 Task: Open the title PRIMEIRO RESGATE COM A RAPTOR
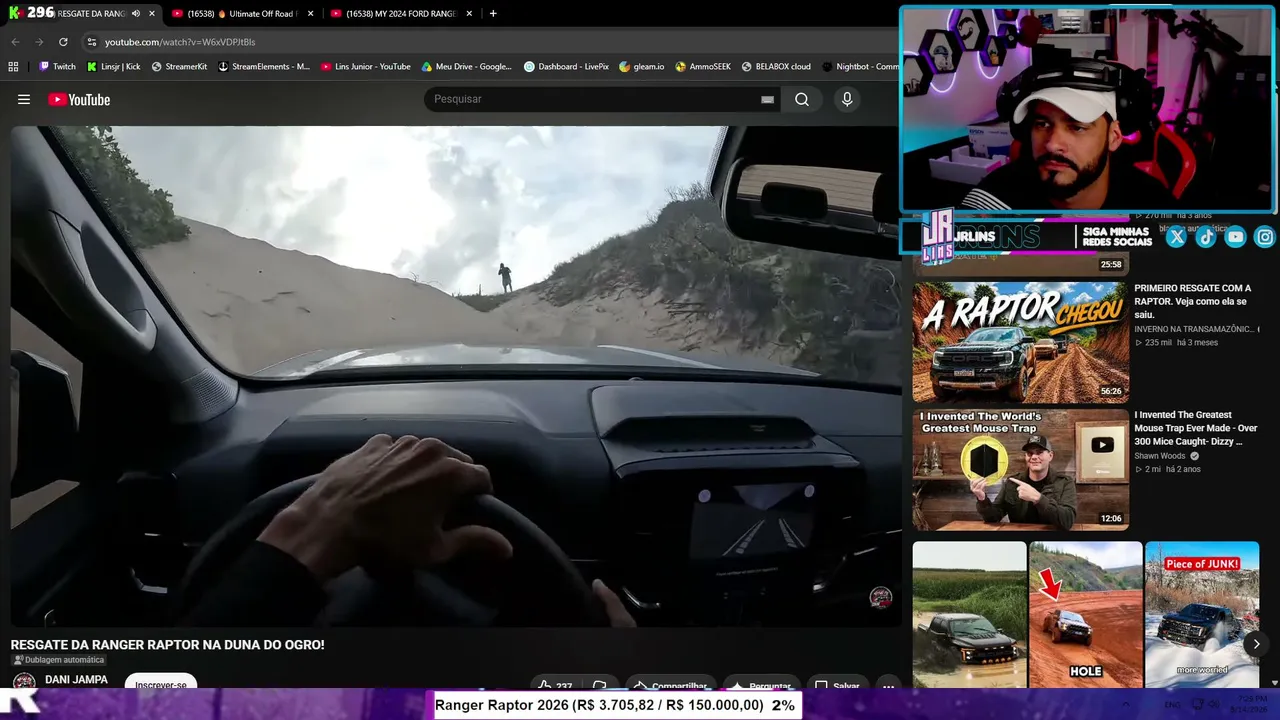1194,301
